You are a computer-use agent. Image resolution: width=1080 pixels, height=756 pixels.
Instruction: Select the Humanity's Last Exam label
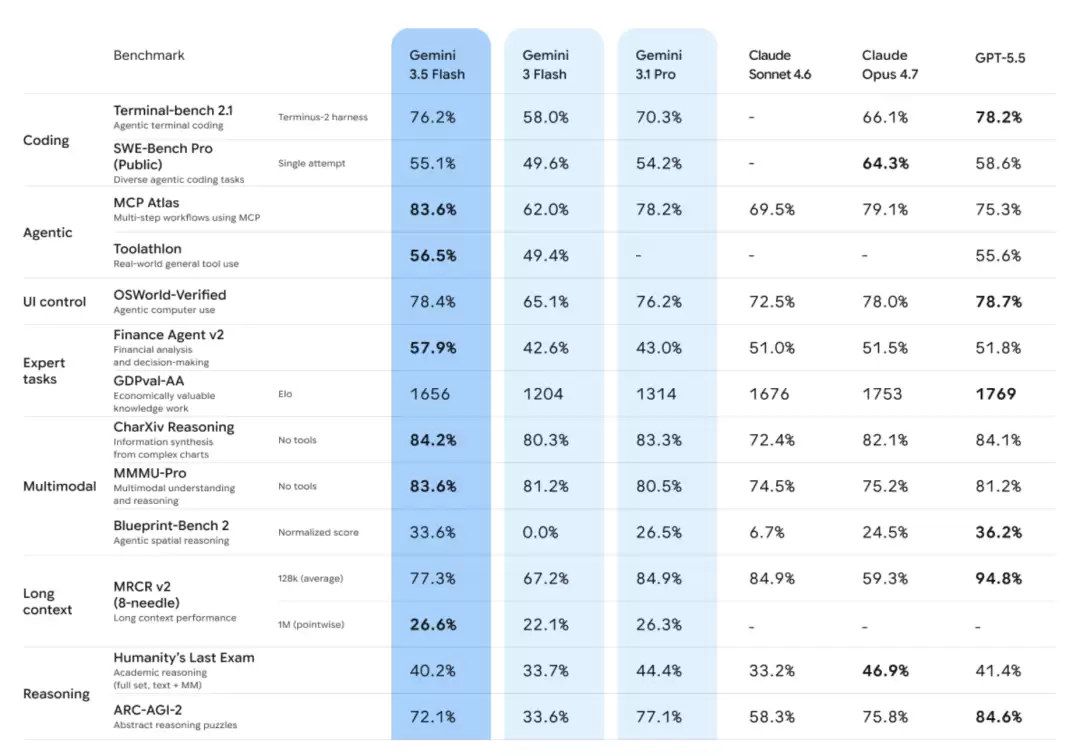[184, 658]
